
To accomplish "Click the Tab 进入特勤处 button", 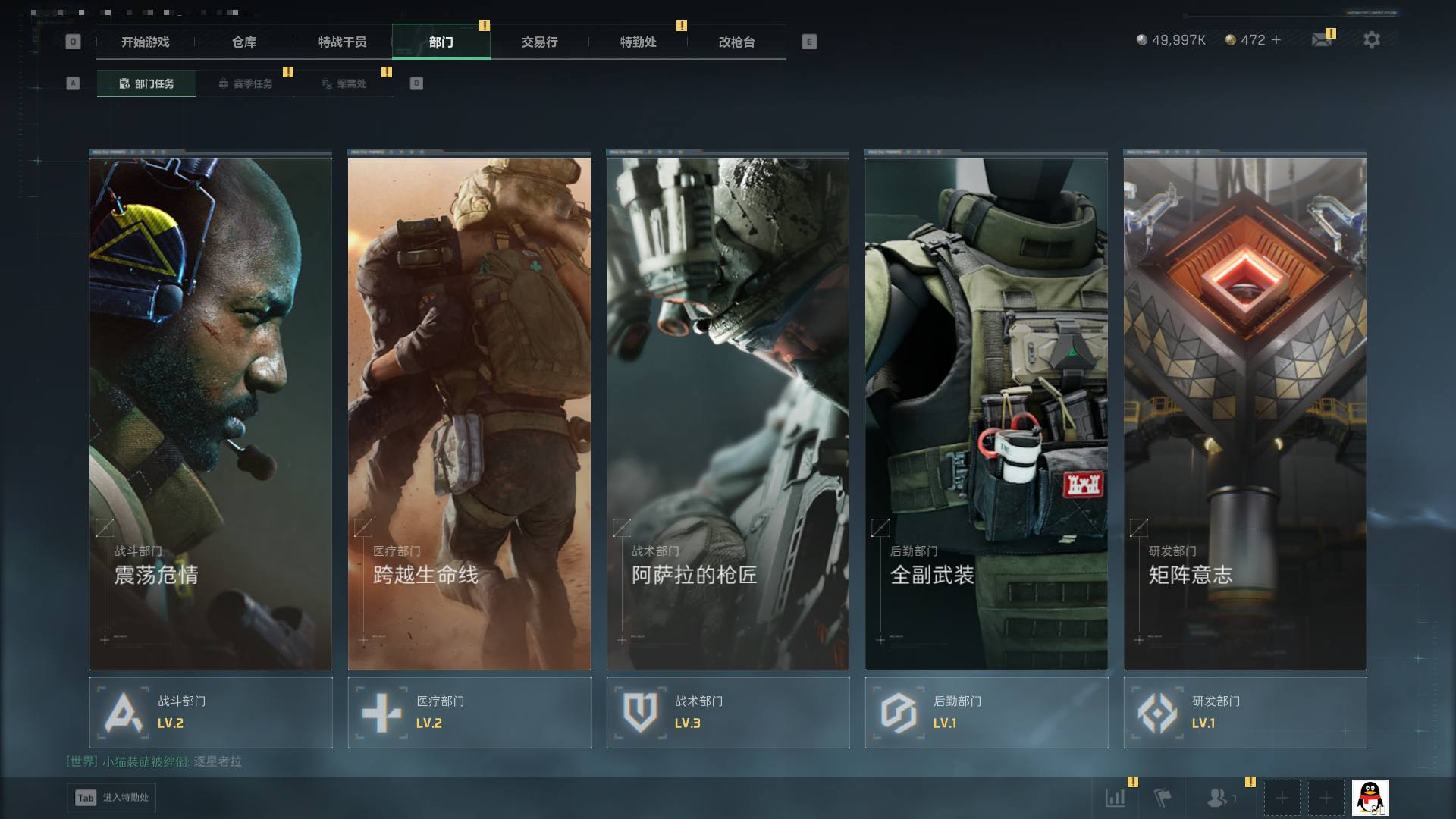I will [x=111, y=797].
